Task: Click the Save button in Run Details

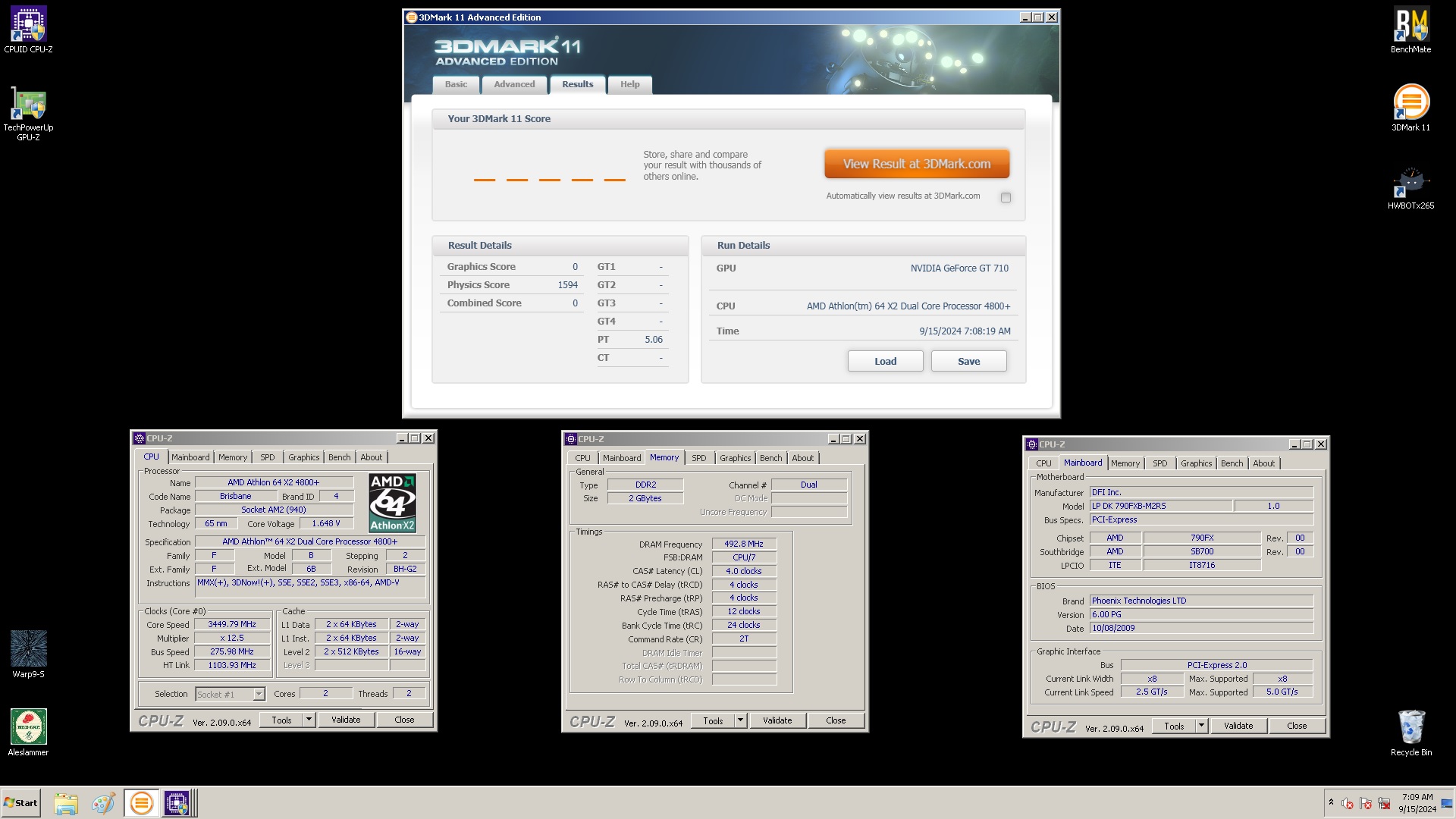Action: [x=968, y=361]
